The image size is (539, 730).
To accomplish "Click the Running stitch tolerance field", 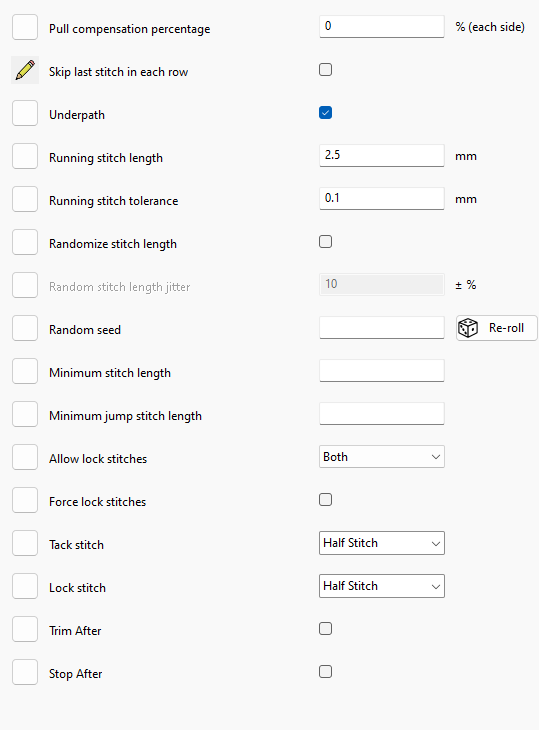I will 382,198.
